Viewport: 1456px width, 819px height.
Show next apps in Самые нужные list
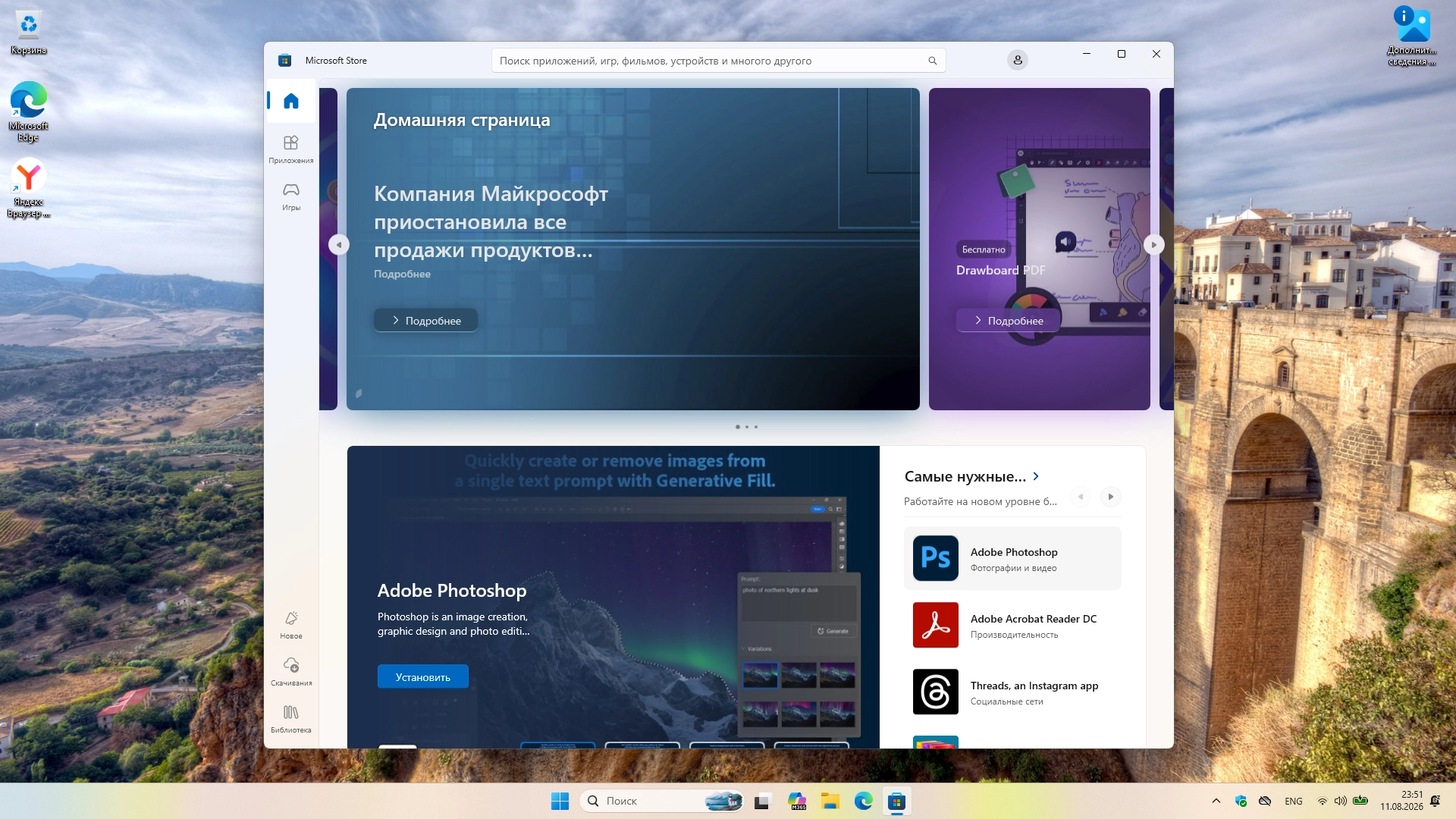coord(1110,497)
